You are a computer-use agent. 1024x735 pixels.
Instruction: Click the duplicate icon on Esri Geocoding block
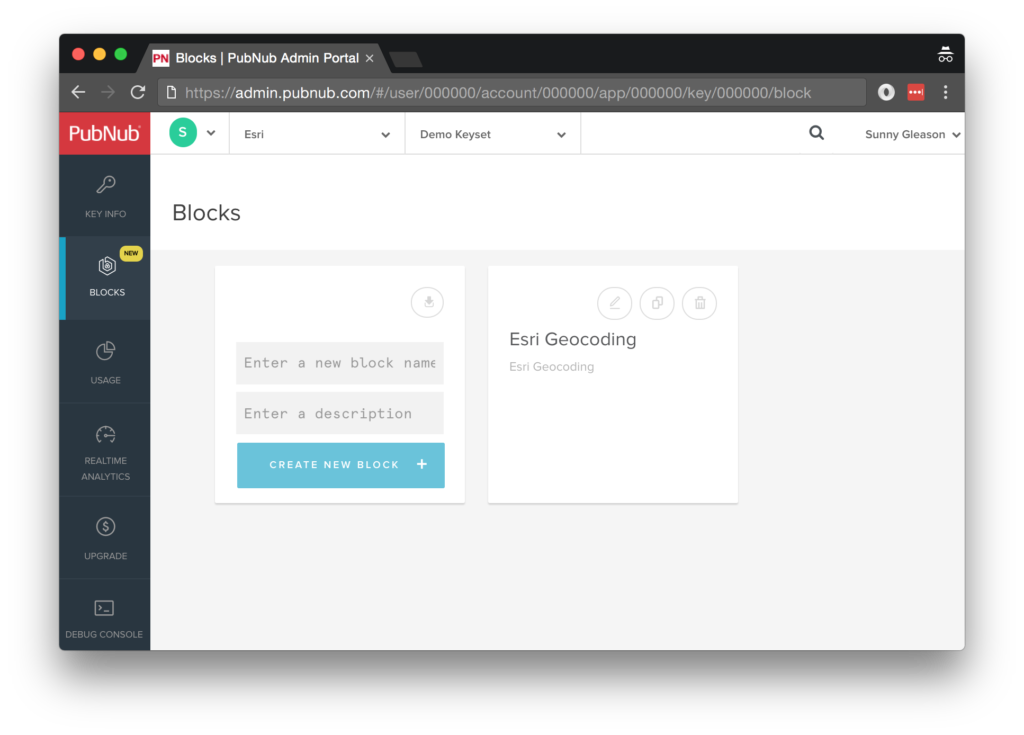tap(657, 303)
